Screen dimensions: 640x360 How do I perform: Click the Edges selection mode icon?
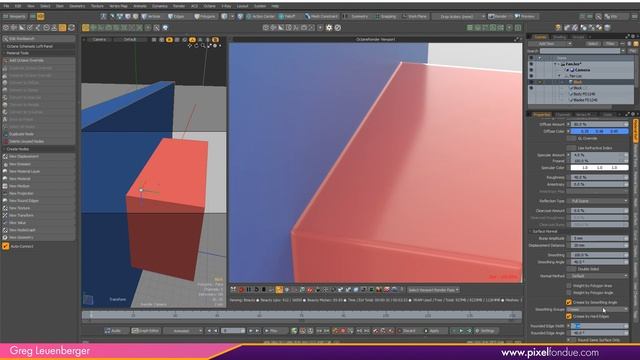(x=170, y=17)
